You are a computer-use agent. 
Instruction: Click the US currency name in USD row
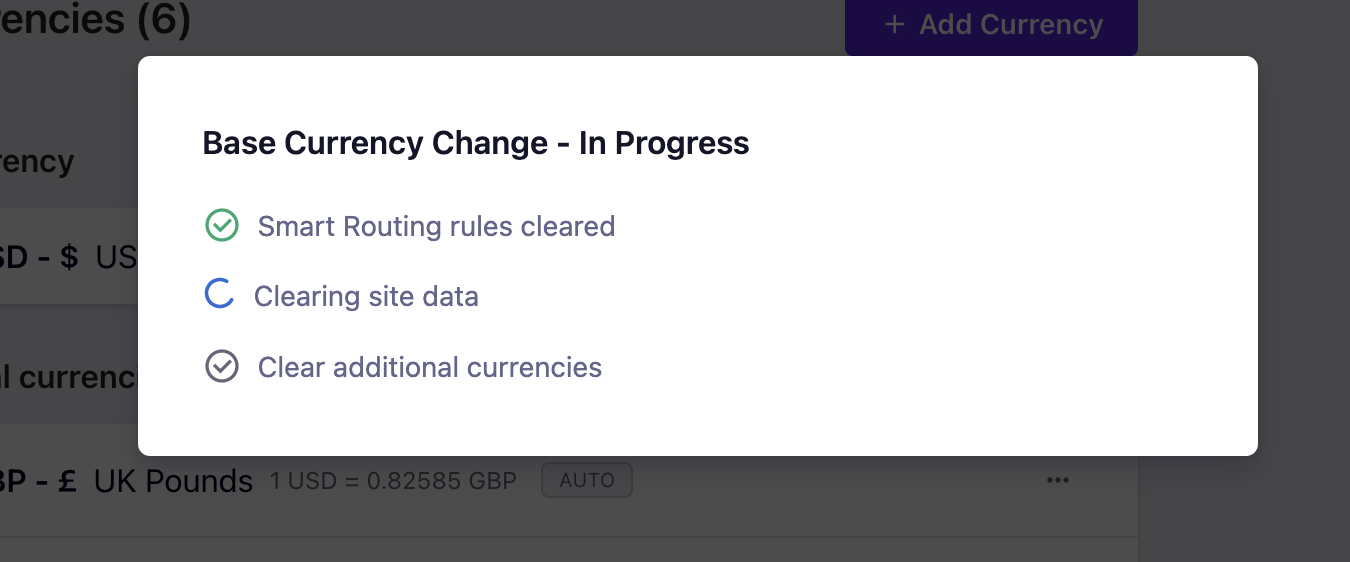(116, 257)
